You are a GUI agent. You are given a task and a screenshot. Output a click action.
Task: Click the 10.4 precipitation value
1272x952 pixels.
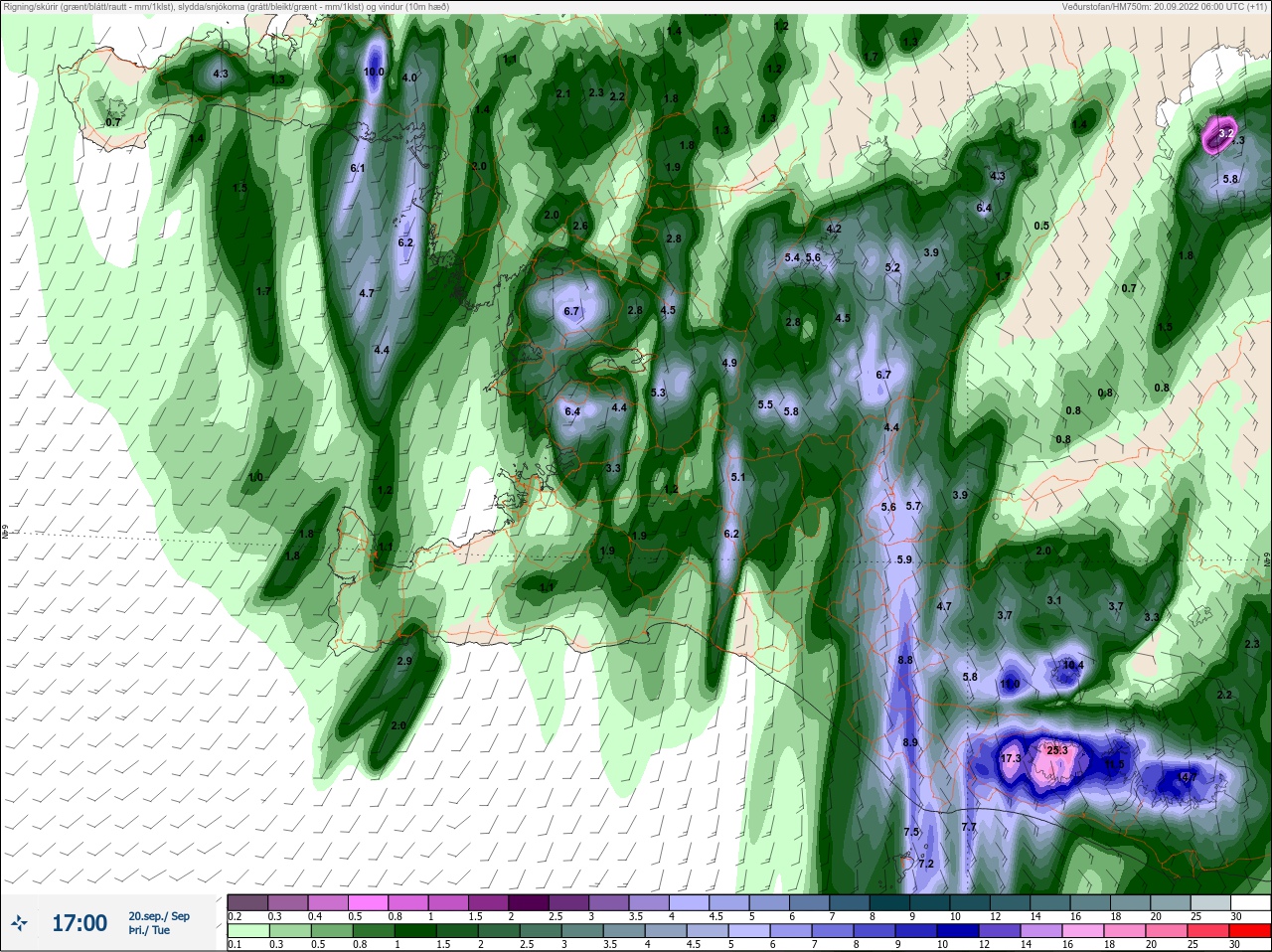coord(1073,665)
